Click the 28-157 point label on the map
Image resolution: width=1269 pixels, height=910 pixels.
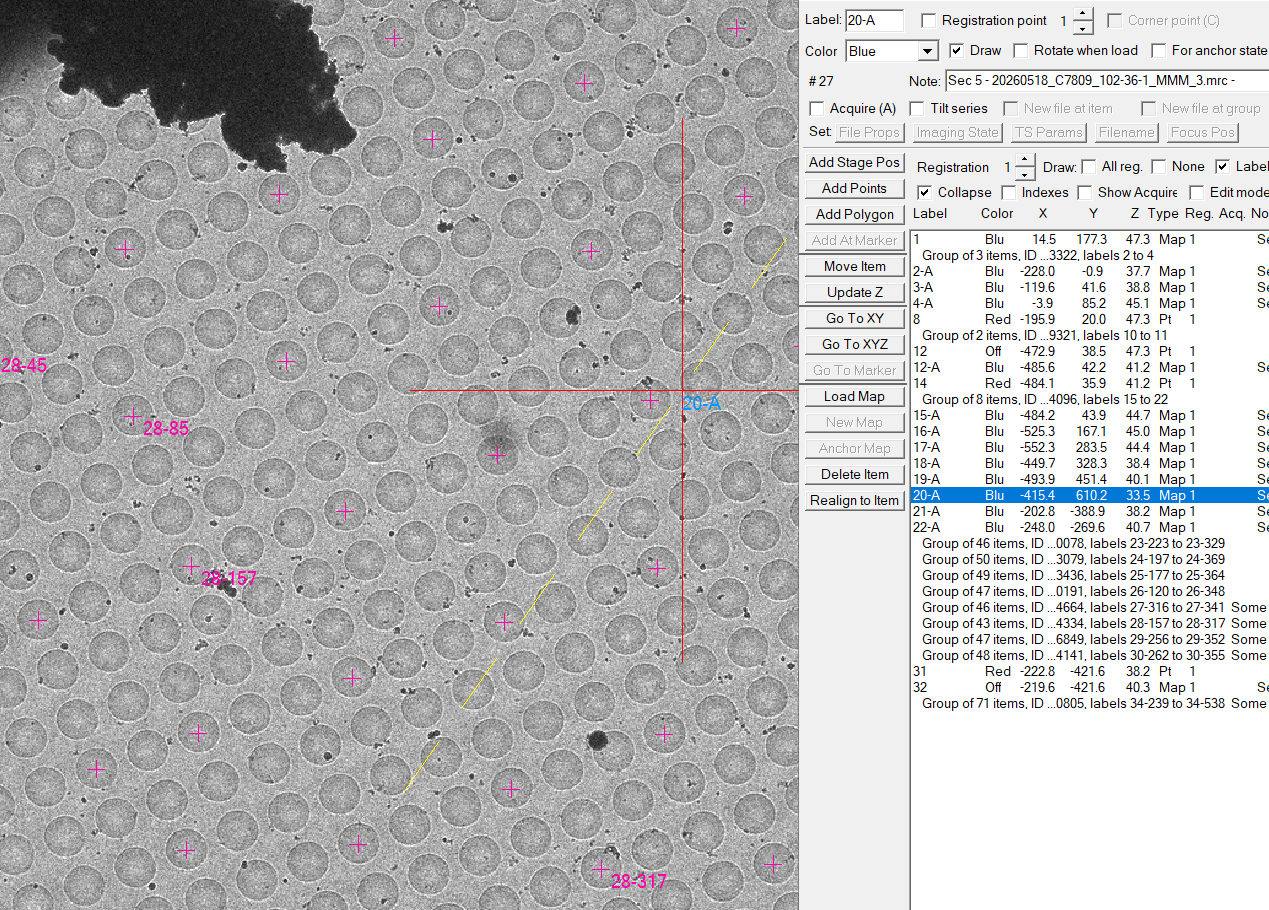pyautogui.click(x=230, y=579)
